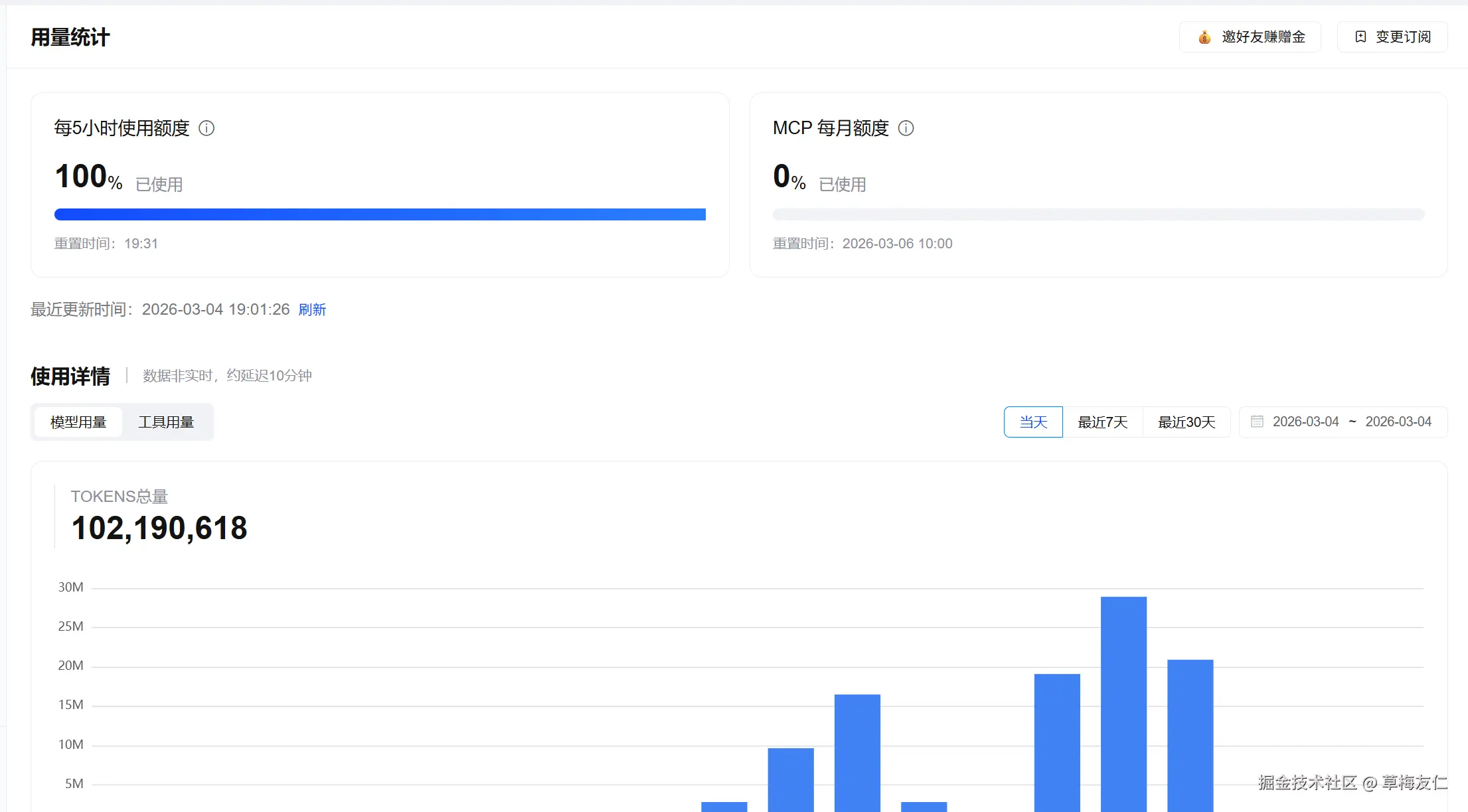Click the calendar icon in date range

(1257, 422)
